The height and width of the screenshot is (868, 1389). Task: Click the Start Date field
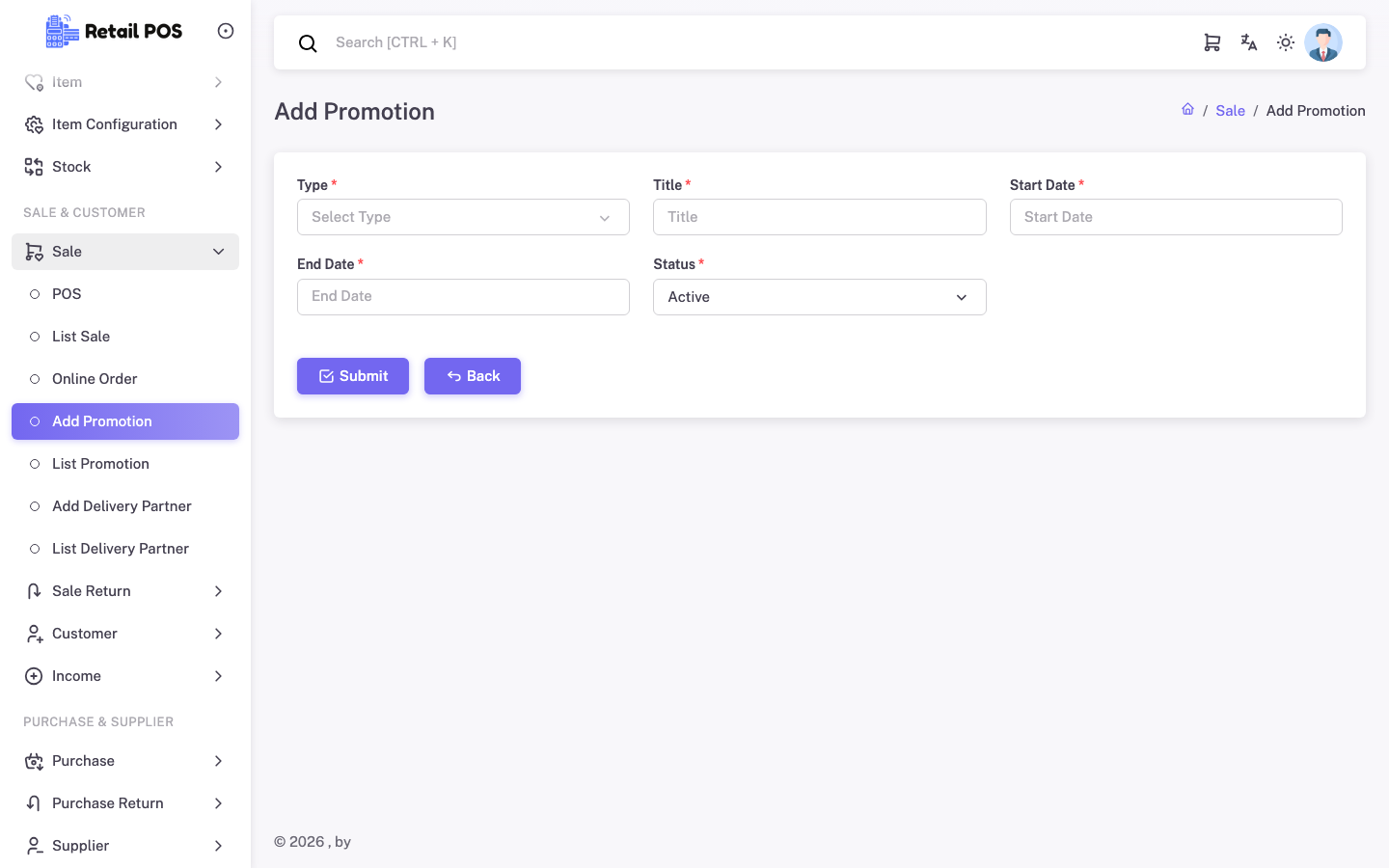tap(1176, 217)
